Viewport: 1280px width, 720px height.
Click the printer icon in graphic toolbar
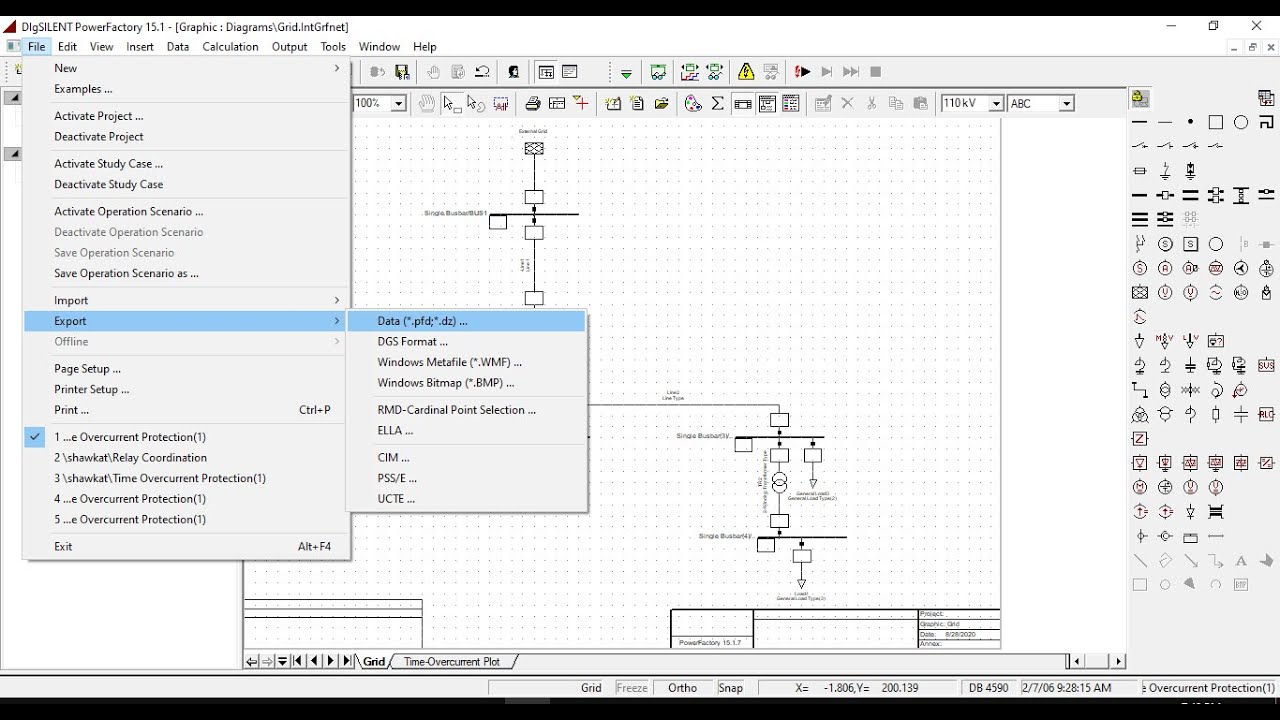[533, 103]
